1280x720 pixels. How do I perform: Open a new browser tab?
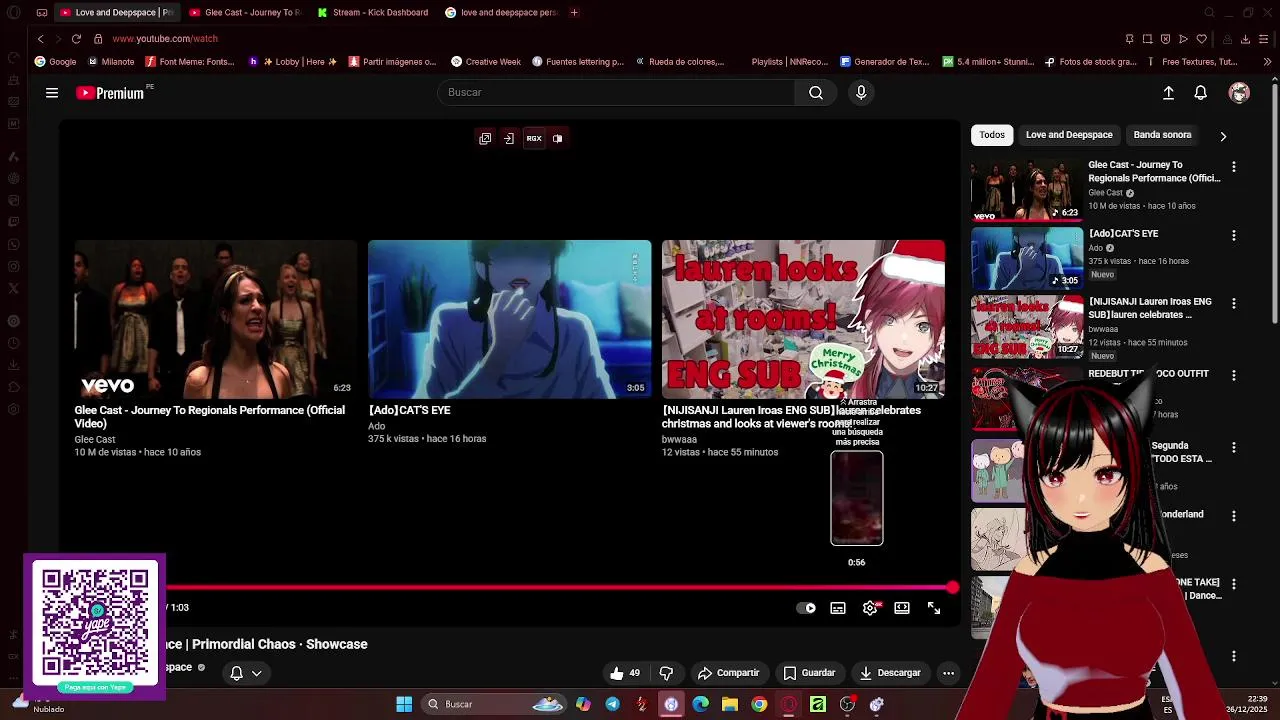coord(574,12)
